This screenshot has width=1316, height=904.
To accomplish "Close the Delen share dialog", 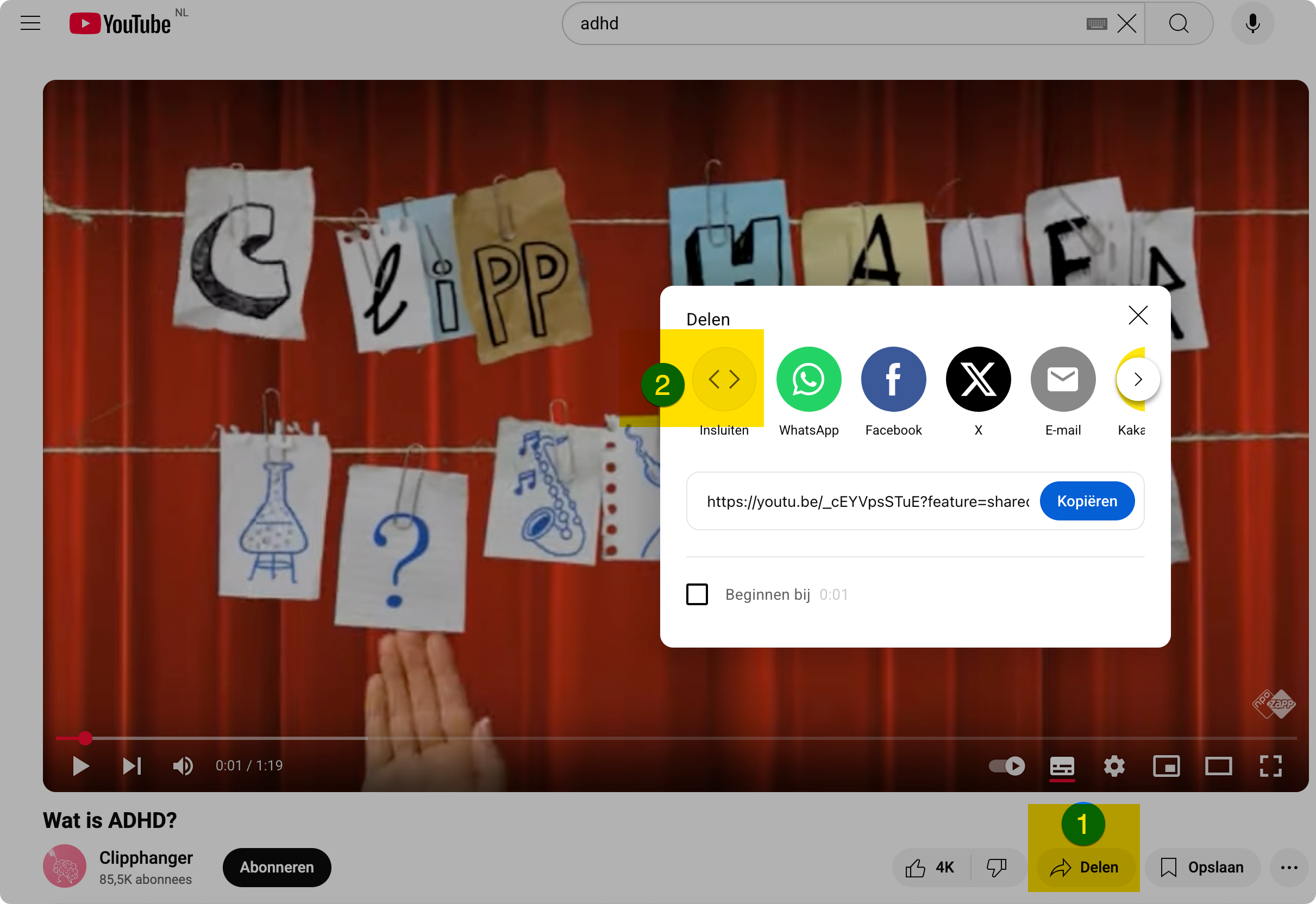I will (1138, 315).
